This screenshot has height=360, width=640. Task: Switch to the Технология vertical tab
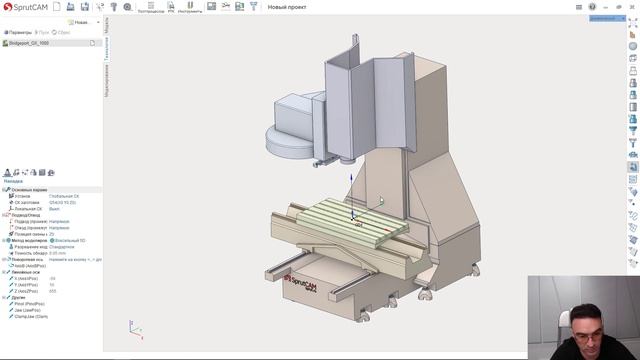pos(107,49)
